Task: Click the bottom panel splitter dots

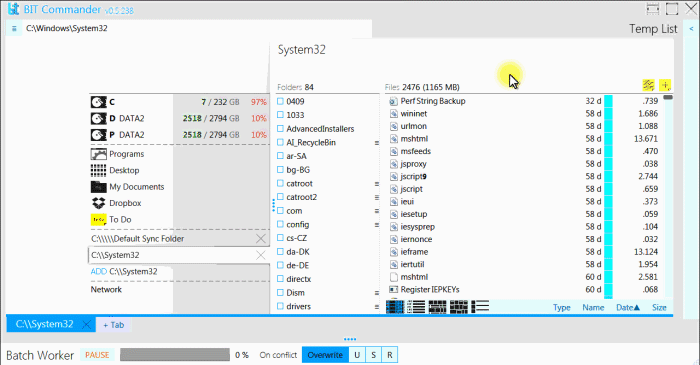Action: [x=350, y=339]
